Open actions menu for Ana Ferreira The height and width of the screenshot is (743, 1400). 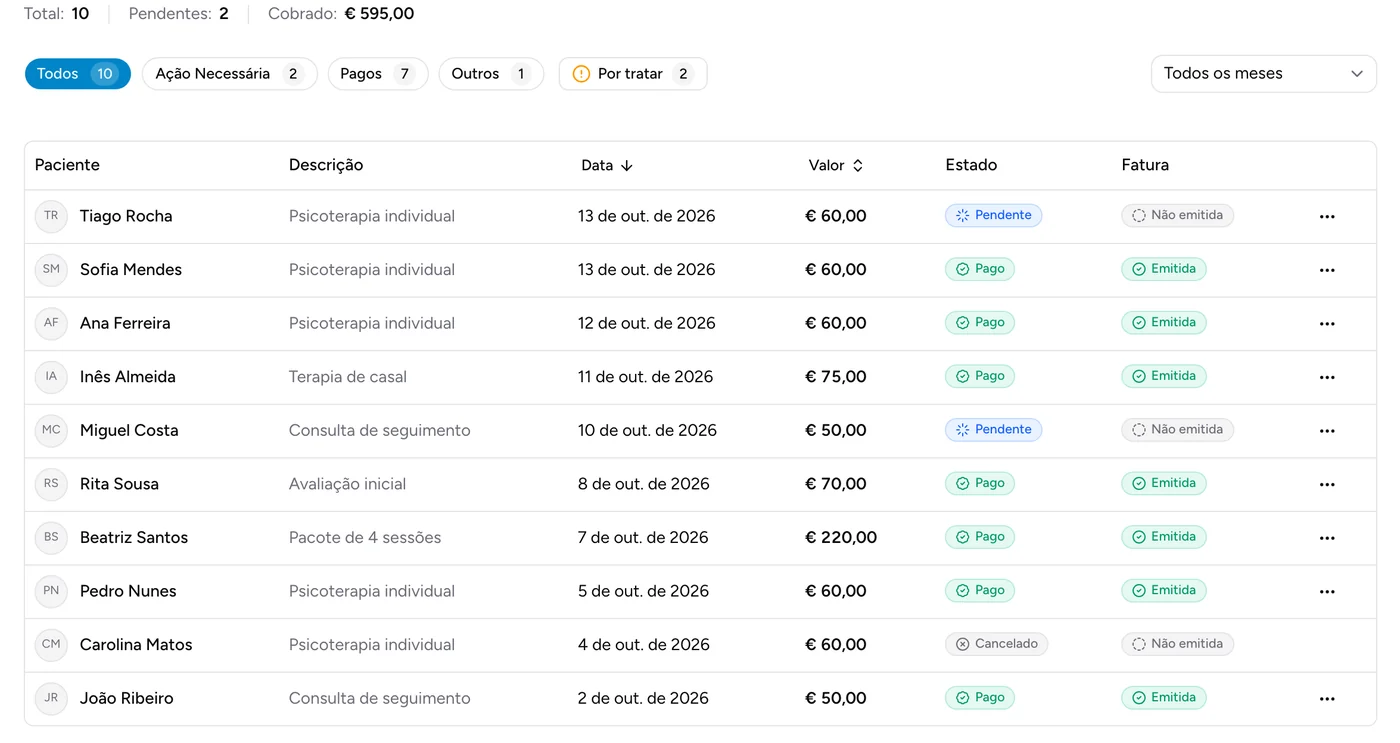click(1327, 324)
